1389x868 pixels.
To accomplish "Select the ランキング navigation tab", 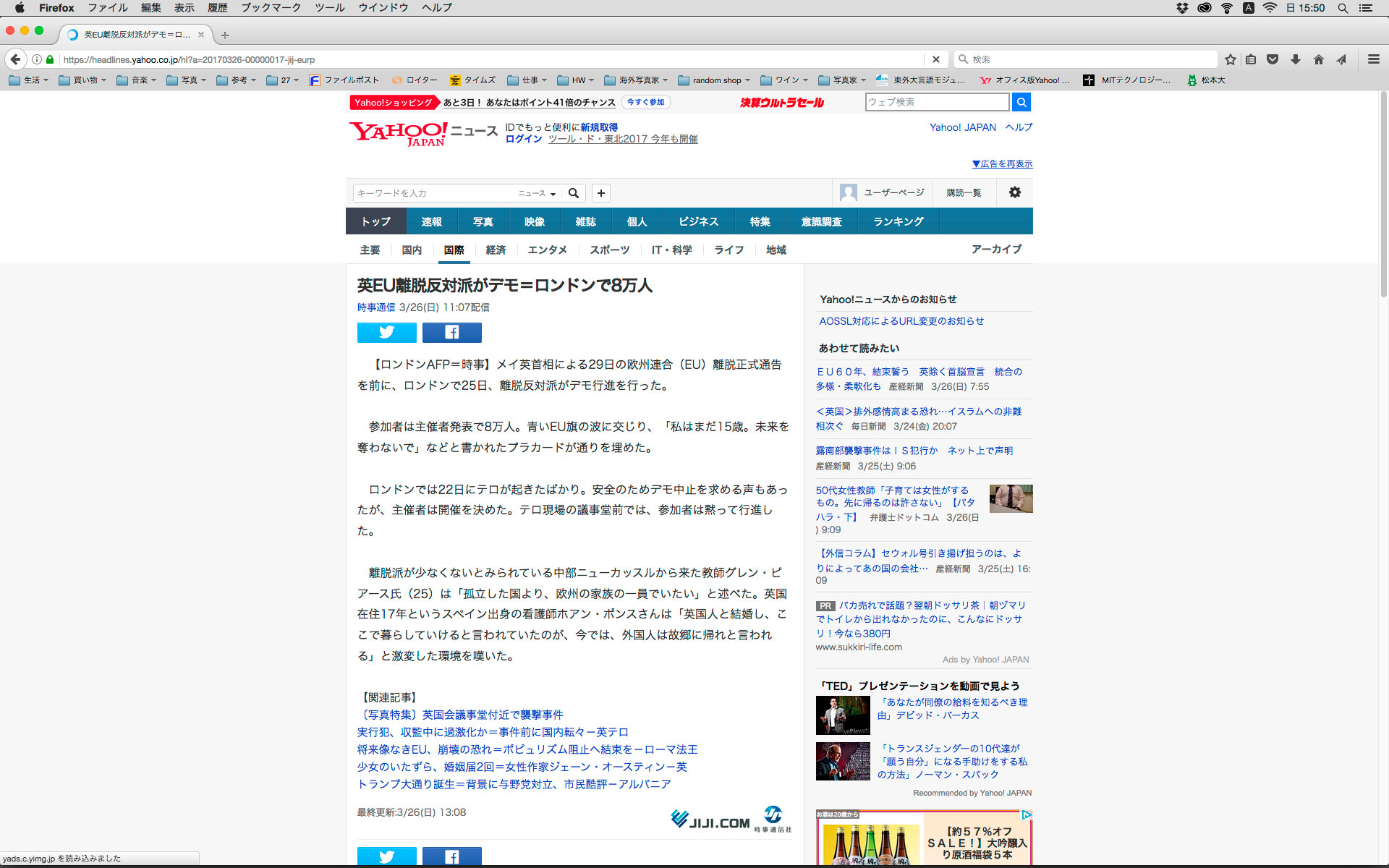I will click(x=898, y=221).
